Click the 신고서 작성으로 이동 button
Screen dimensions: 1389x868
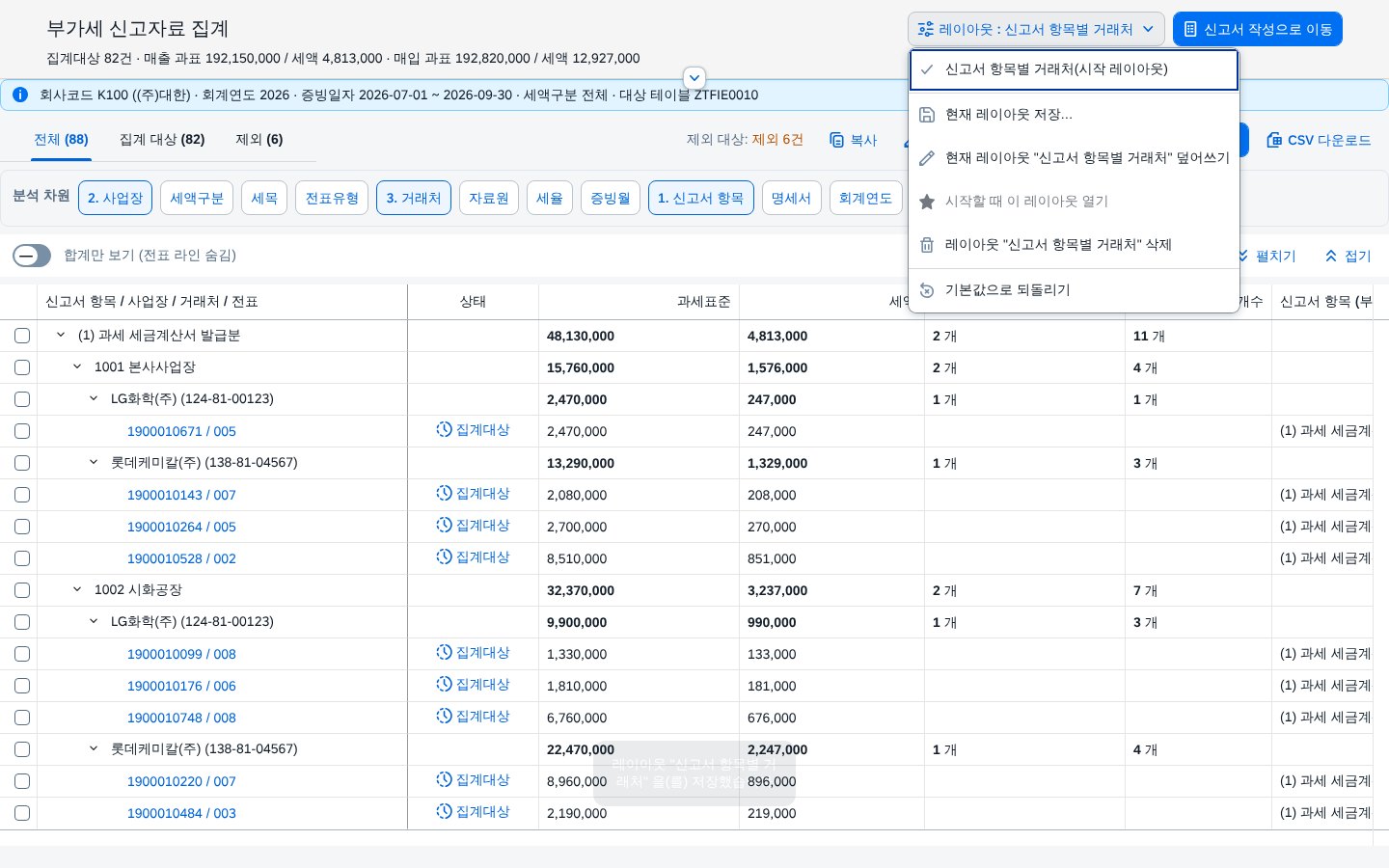pyautogui.click(x=1258, y=29)
